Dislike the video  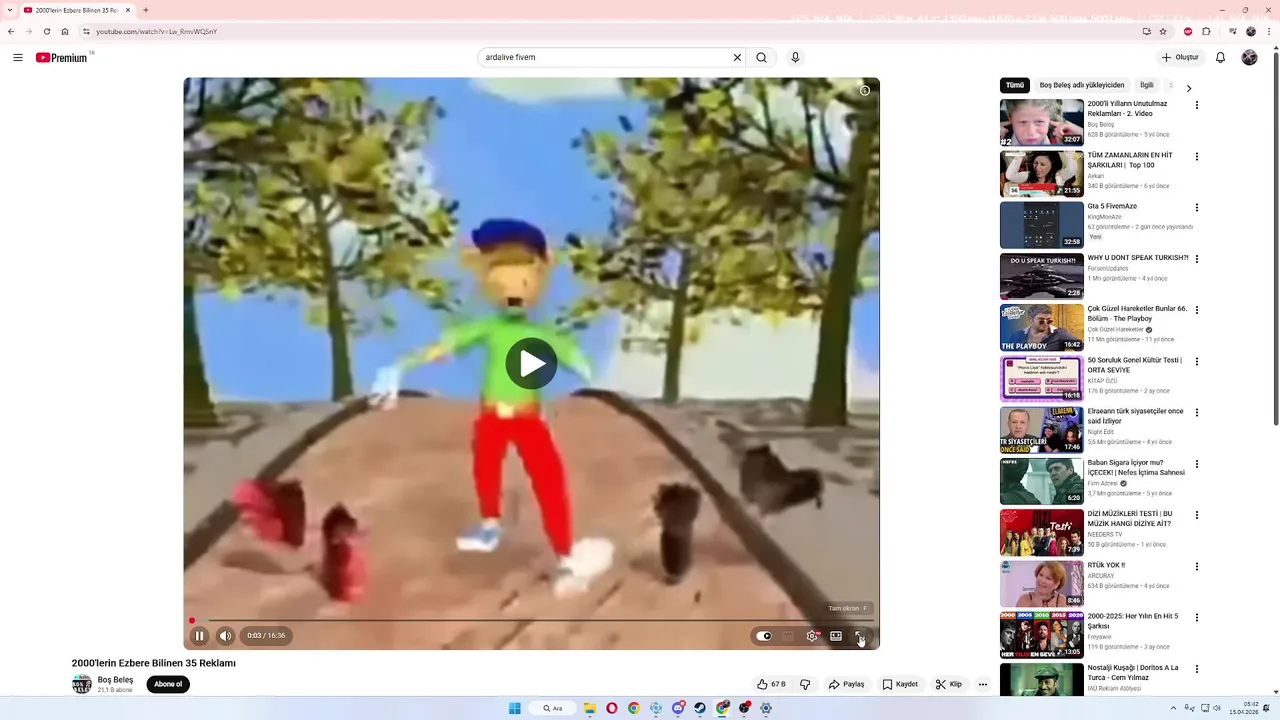click(805, 685)
